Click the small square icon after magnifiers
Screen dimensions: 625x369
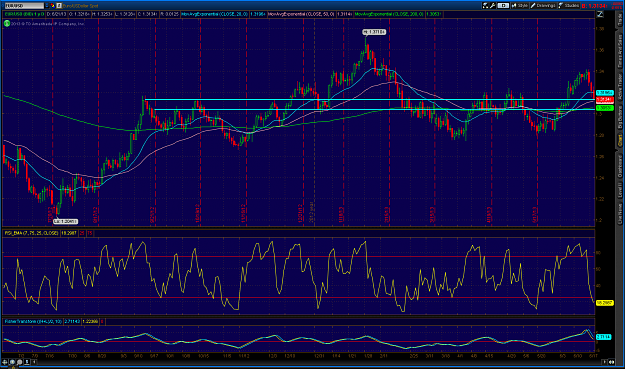[27, 362]
